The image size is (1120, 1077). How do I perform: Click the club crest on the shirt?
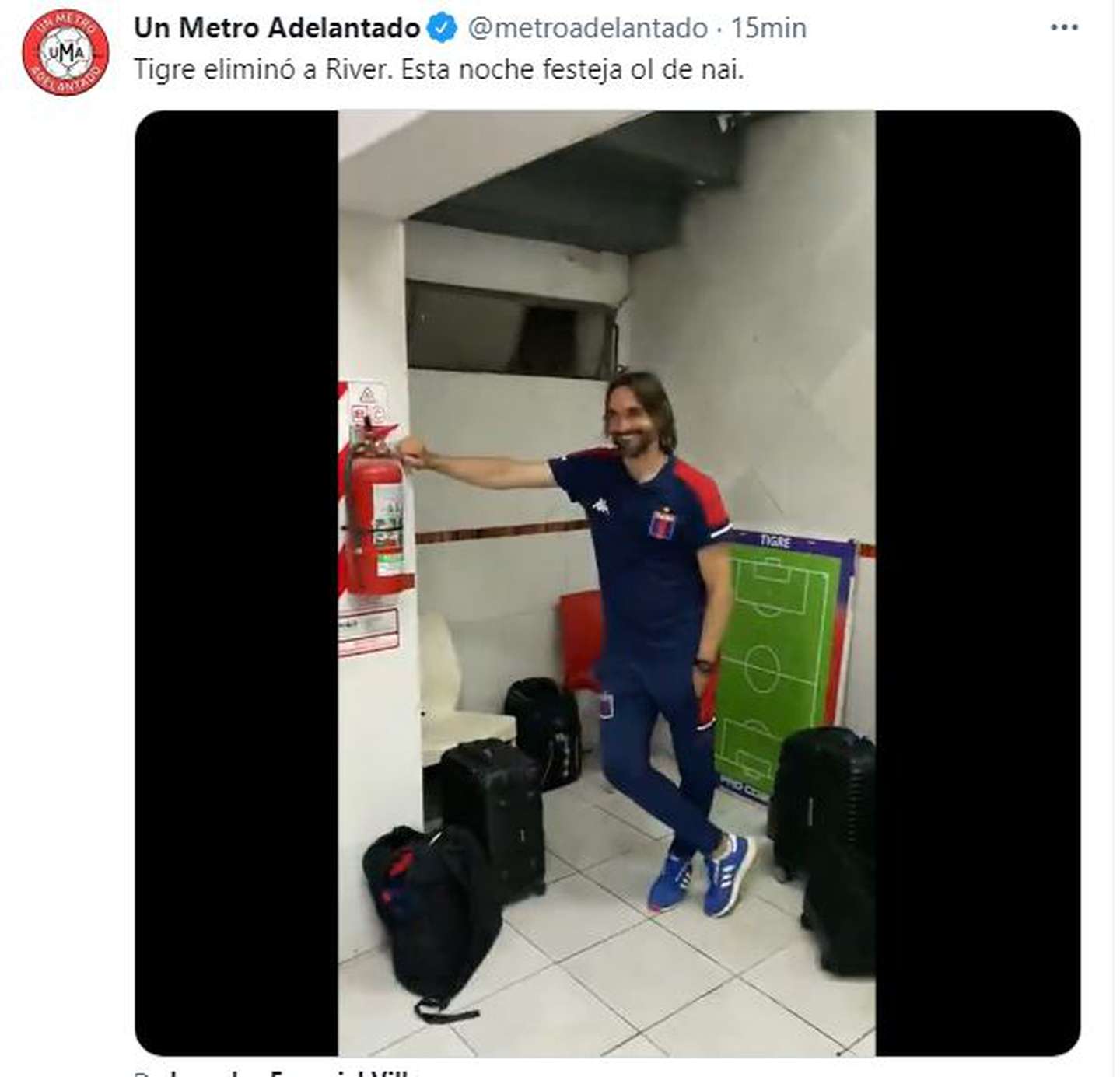click(x=663, y=523)
